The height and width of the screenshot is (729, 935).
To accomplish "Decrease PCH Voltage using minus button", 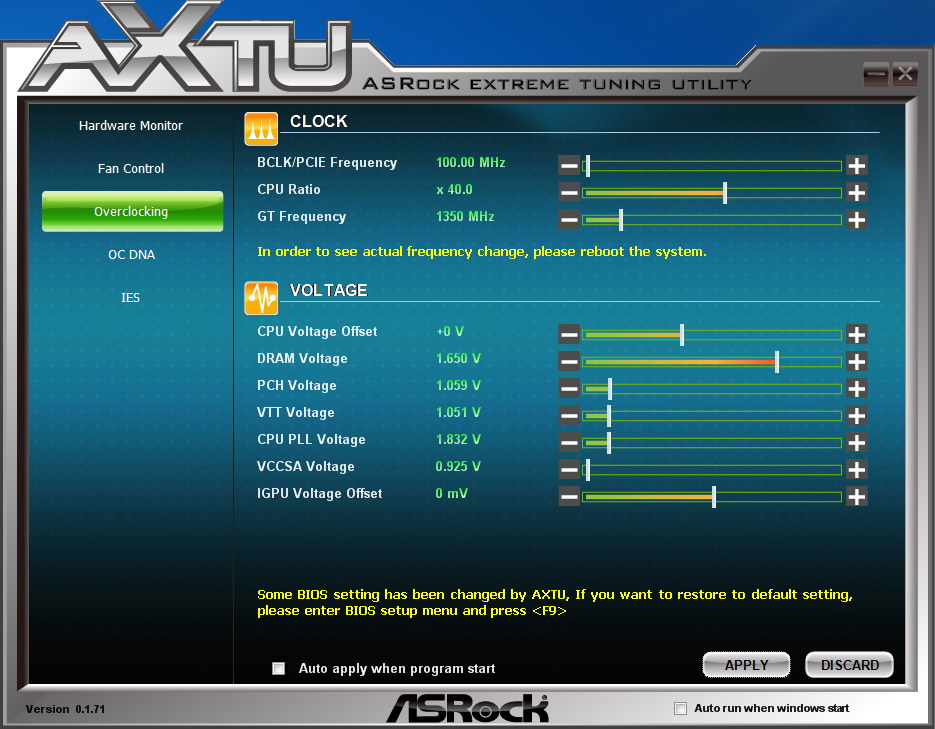I will coord(569,389).
